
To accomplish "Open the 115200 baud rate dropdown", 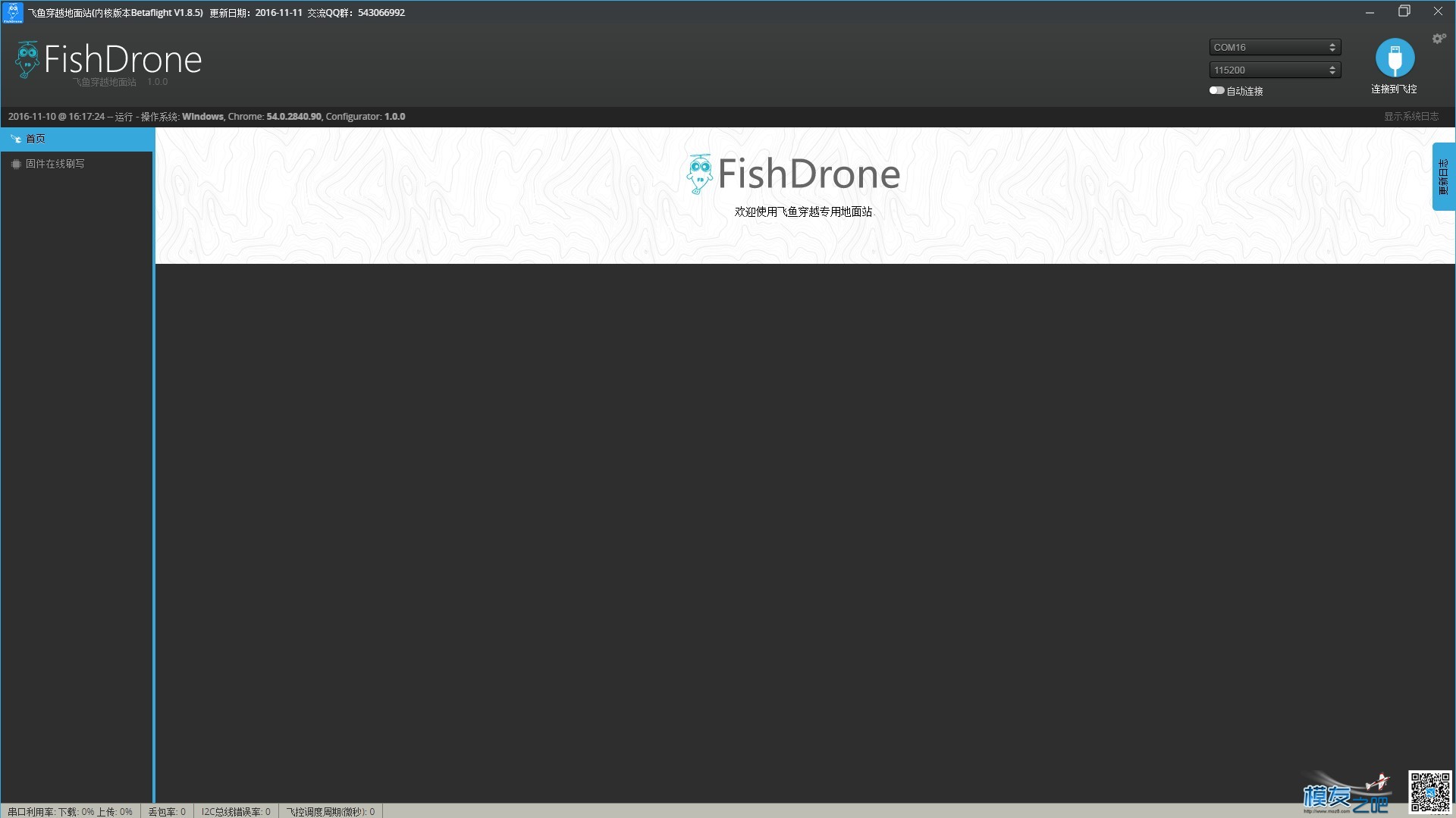I will [x=1275, y=70].
